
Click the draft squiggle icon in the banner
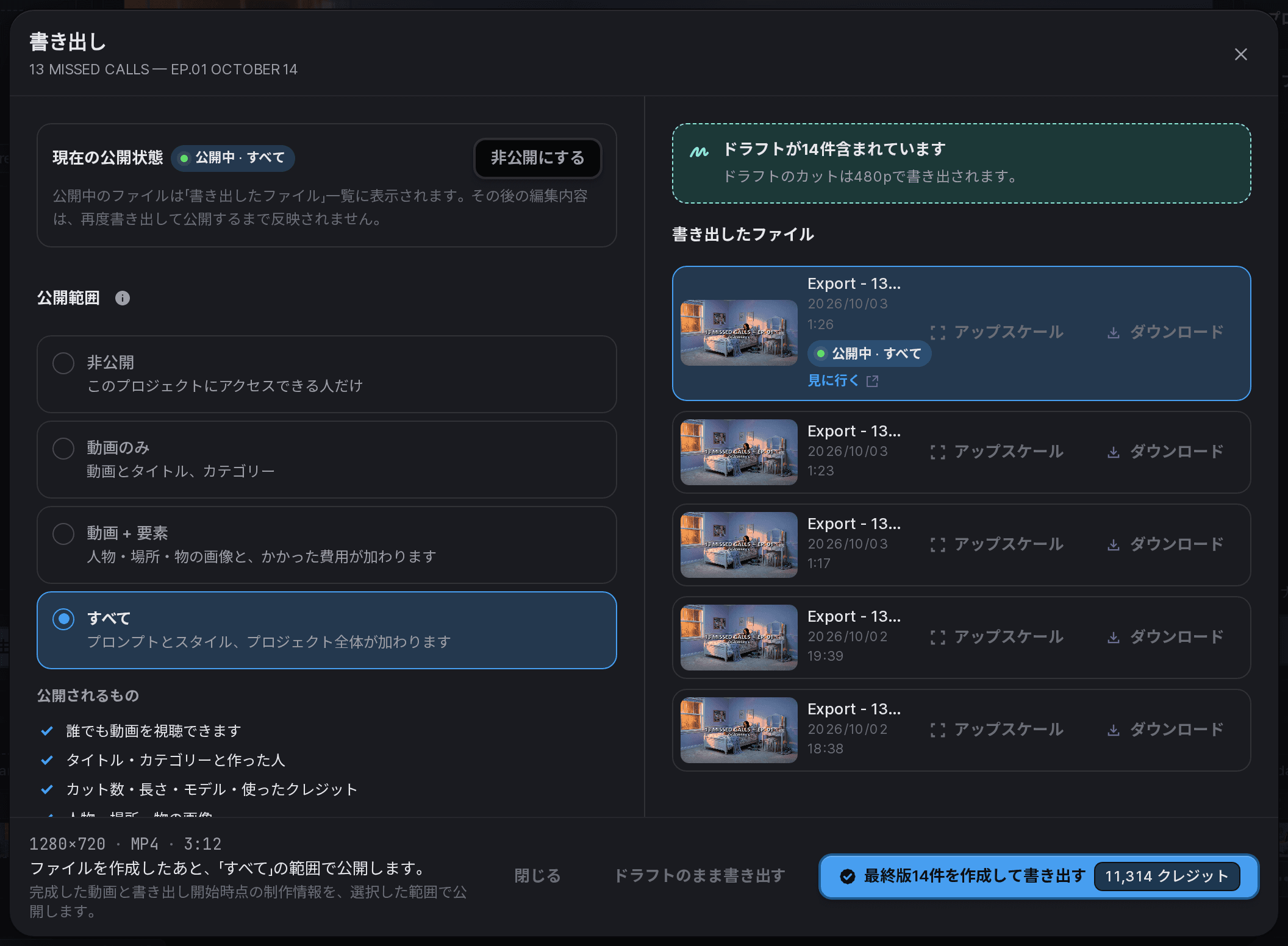pyautogui.click(x=699, y=151)
